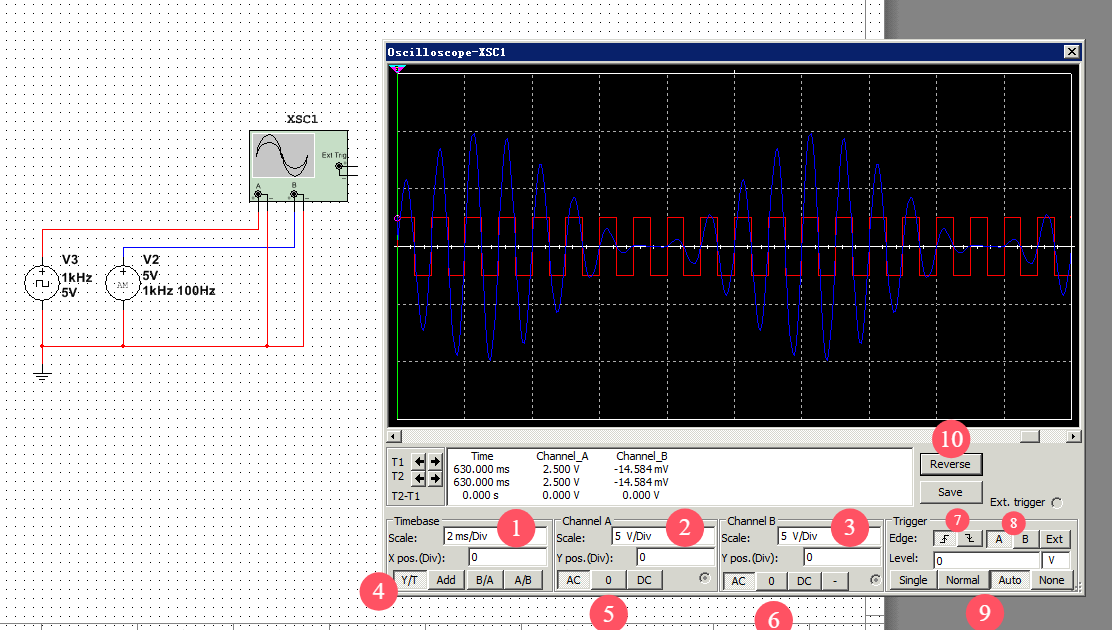Toggle the Channel B probe radio button

(876, 579)
